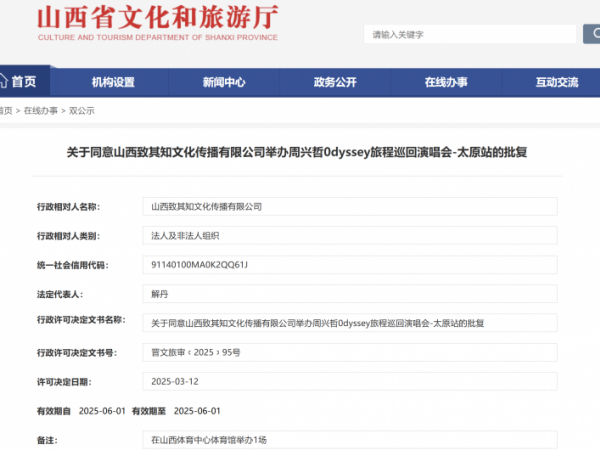Viewport: 600px width, 450px height.
Task: Go to 政务公开 section
Action: [335, 82]
